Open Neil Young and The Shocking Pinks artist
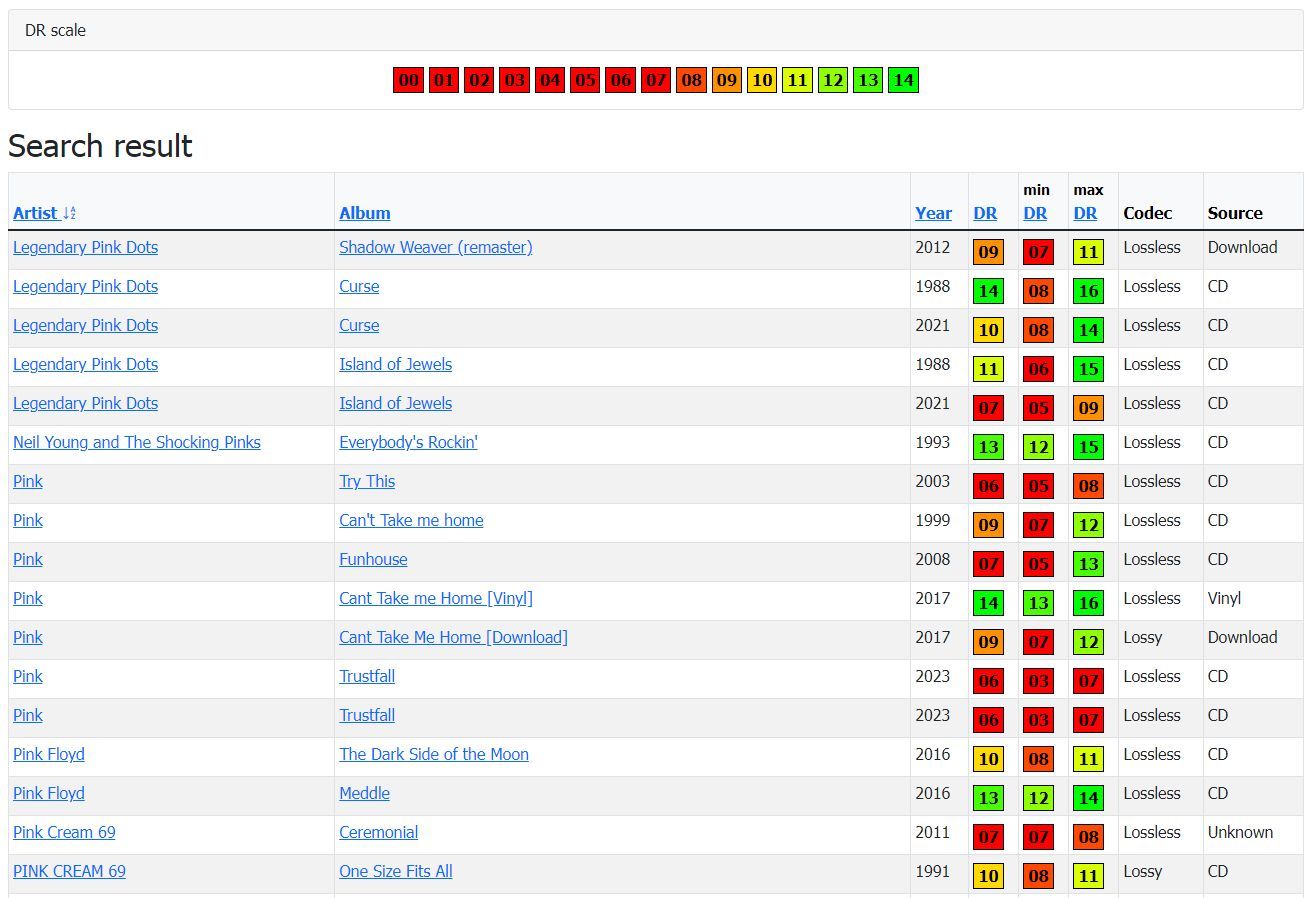Image resolution: width=1312 pixels, height=898 pixels. pyautogui.click(x=136, y=442)
